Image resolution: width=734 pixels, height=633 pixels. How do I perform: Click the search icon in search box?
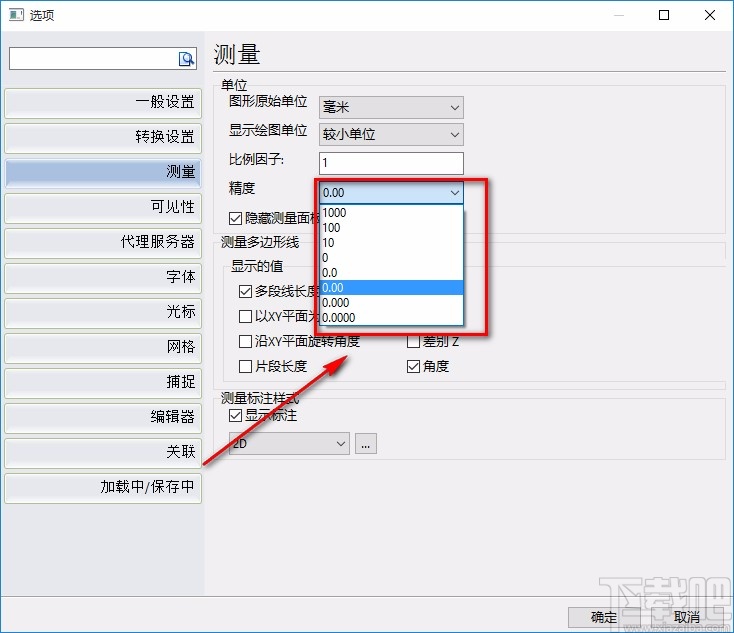click(186, 59)
